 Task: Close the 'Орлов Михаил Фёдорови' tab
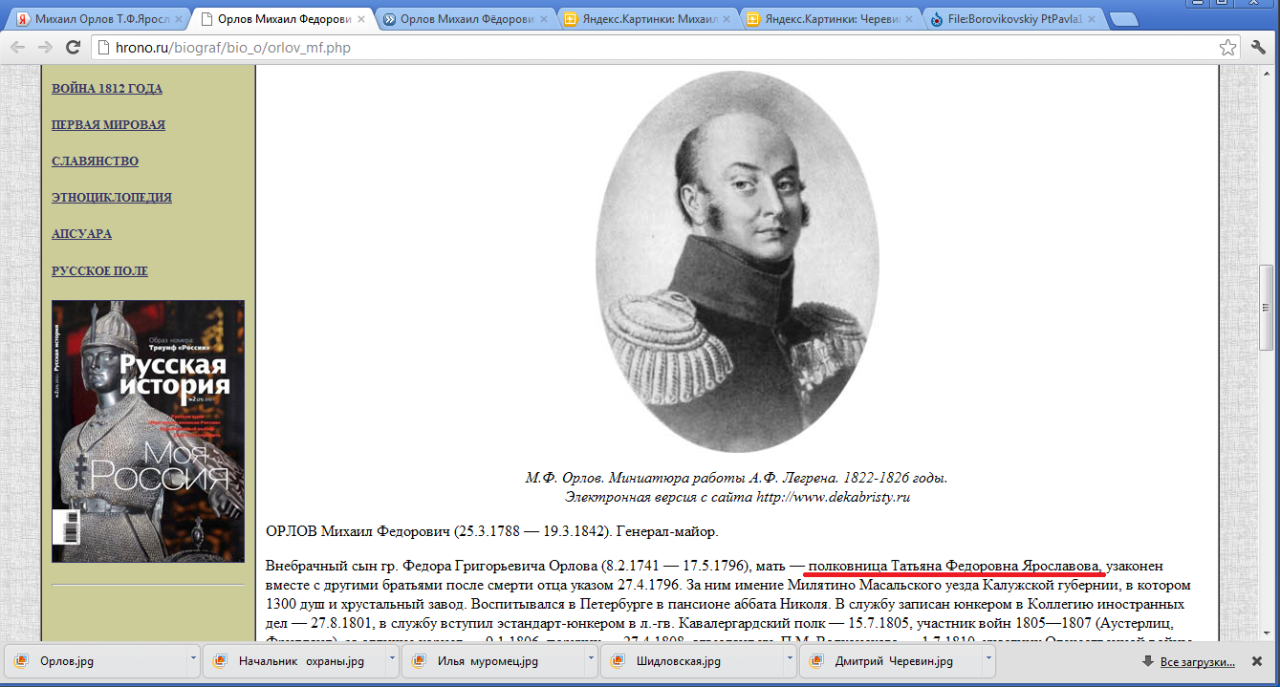tap(544, 19)
